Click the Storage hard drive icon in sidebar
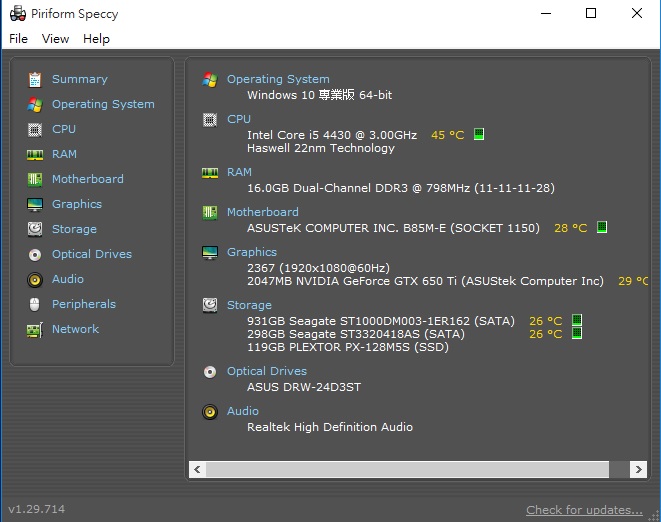The width and height of the screenshot is (661, 522). tap(35, 229)
